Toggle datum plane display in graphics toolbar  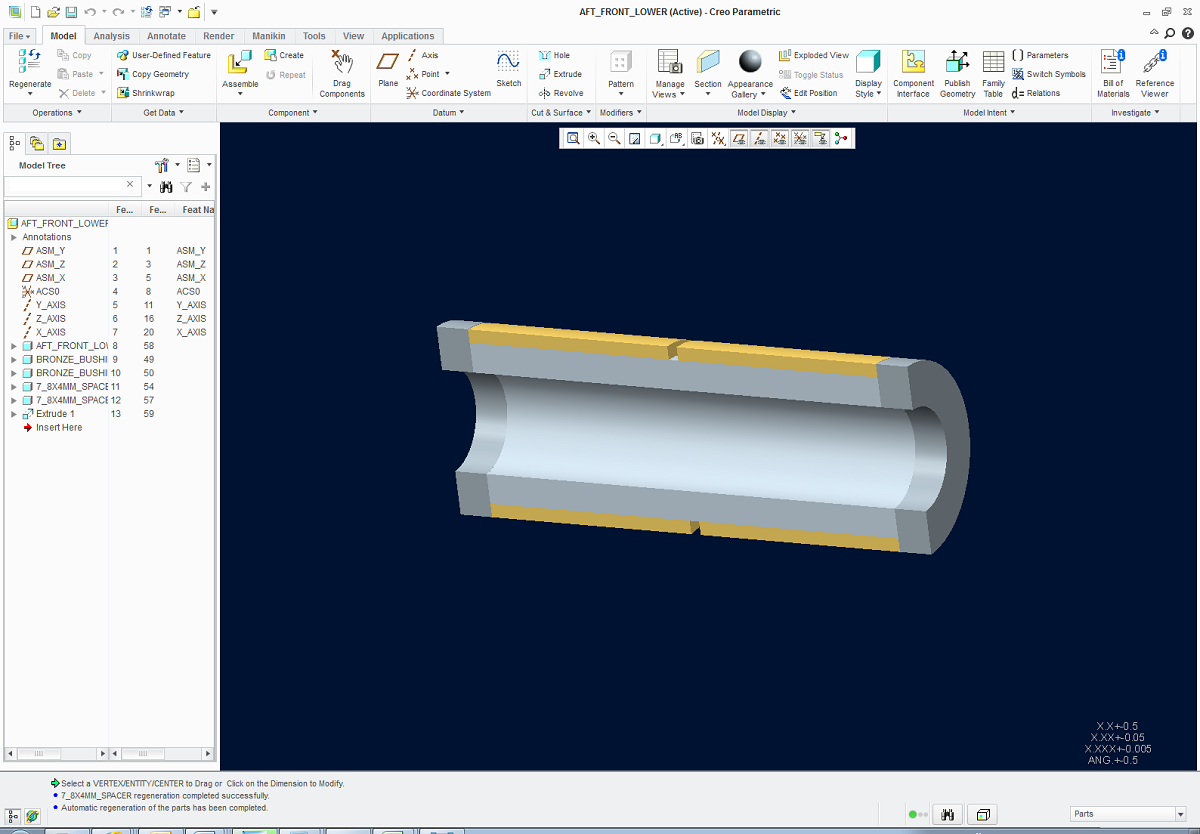[x=739, y=139]
